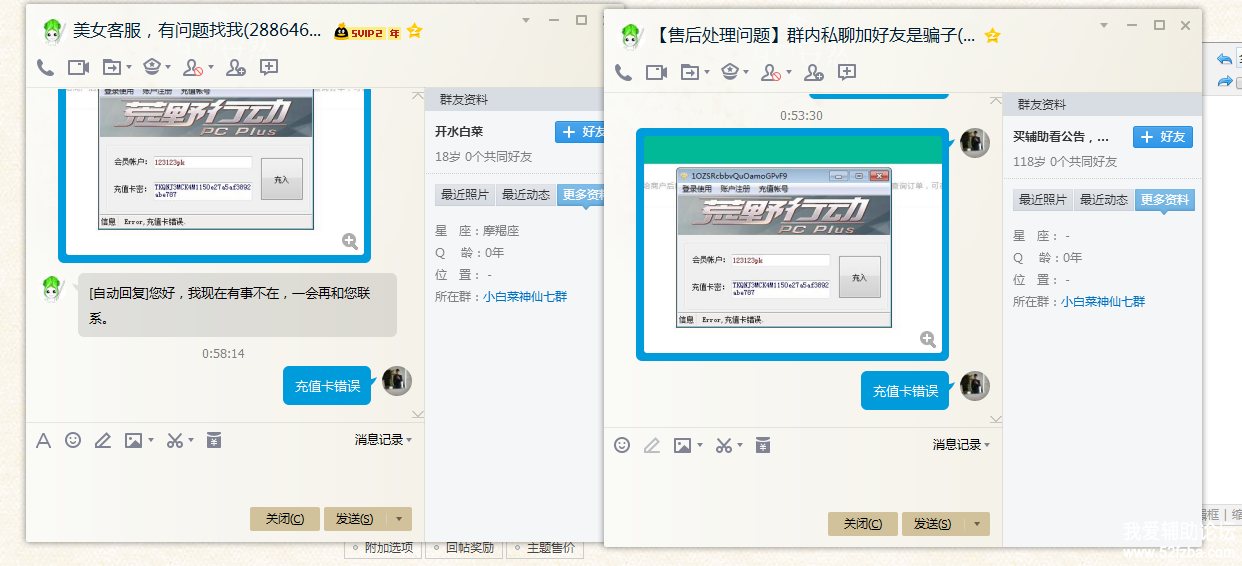1242x566 pixels.
Task: Open emoji picker in the 美女客服 chat
Action: click(x=73, y=440)
